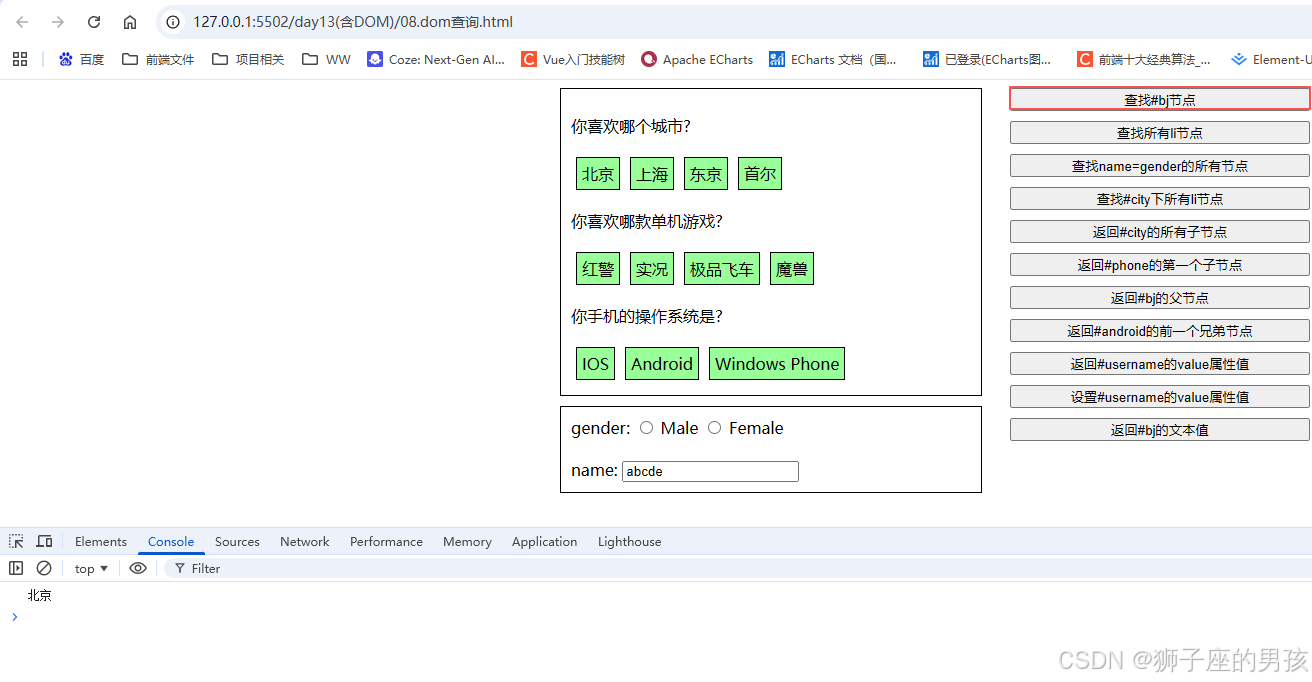
Task: Click the 返回#android的前一个兄弟节点 button
Action: [x=1160, y=330]
